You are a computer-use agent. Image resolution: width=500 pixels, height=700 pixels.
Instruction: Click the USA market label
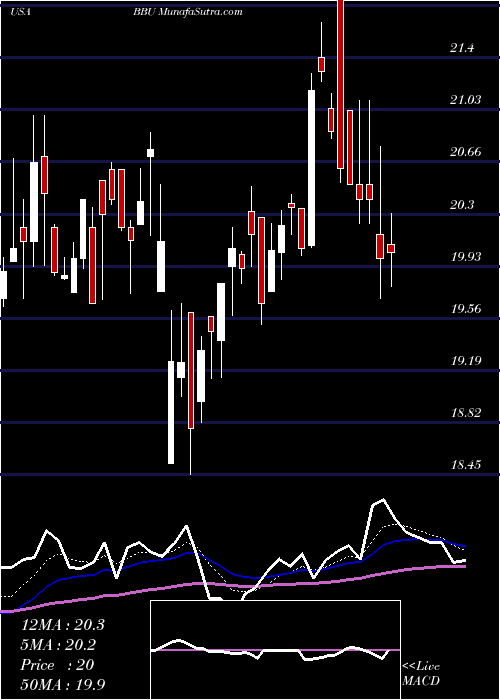pyautogui.click(x=20, y=12)
